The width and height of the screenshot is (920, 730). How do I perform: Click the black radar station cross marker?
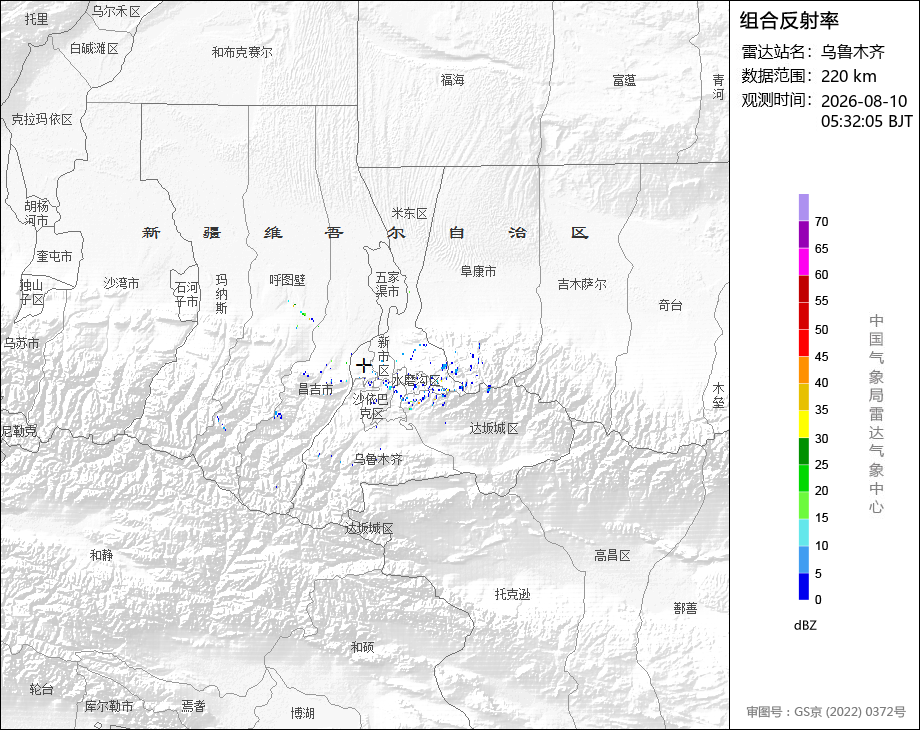[x=364, y=366]
